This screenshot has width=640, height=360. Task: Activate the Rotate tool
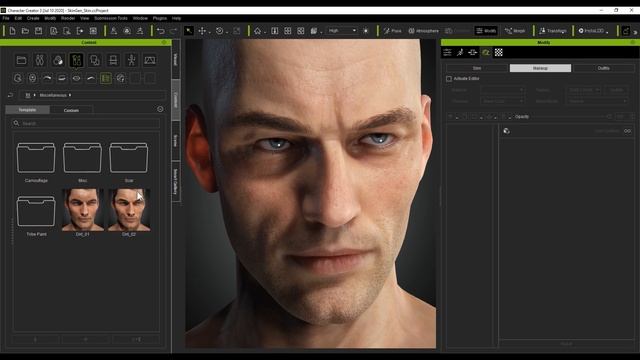click(x=220, y=31)
